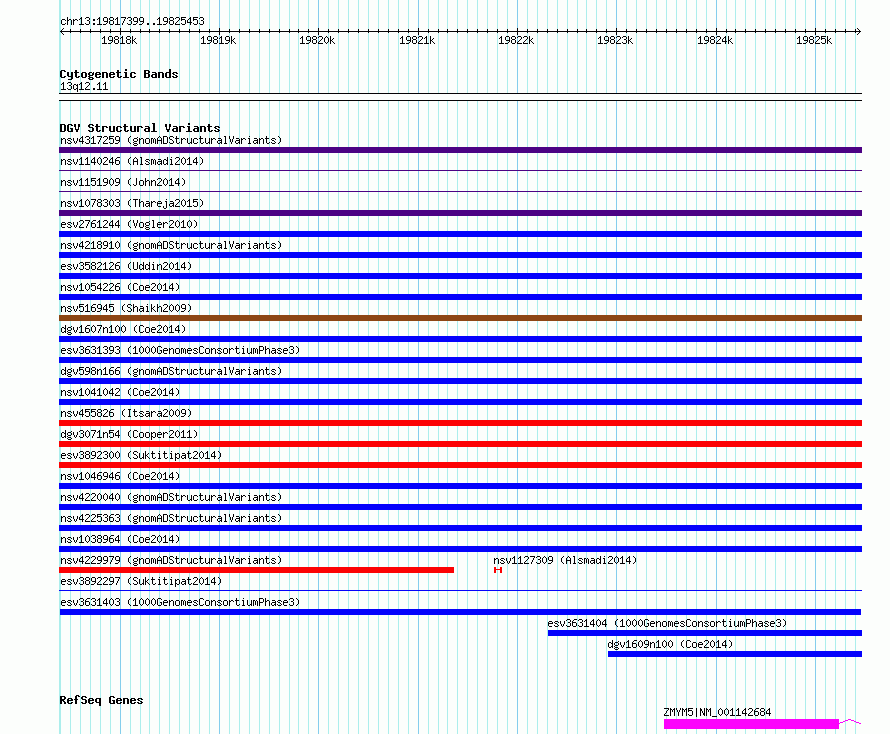Screen dimensions: 890x734
Task: Click nsv516945 (Shaikh2009) label
Action: tap(126, 308)
